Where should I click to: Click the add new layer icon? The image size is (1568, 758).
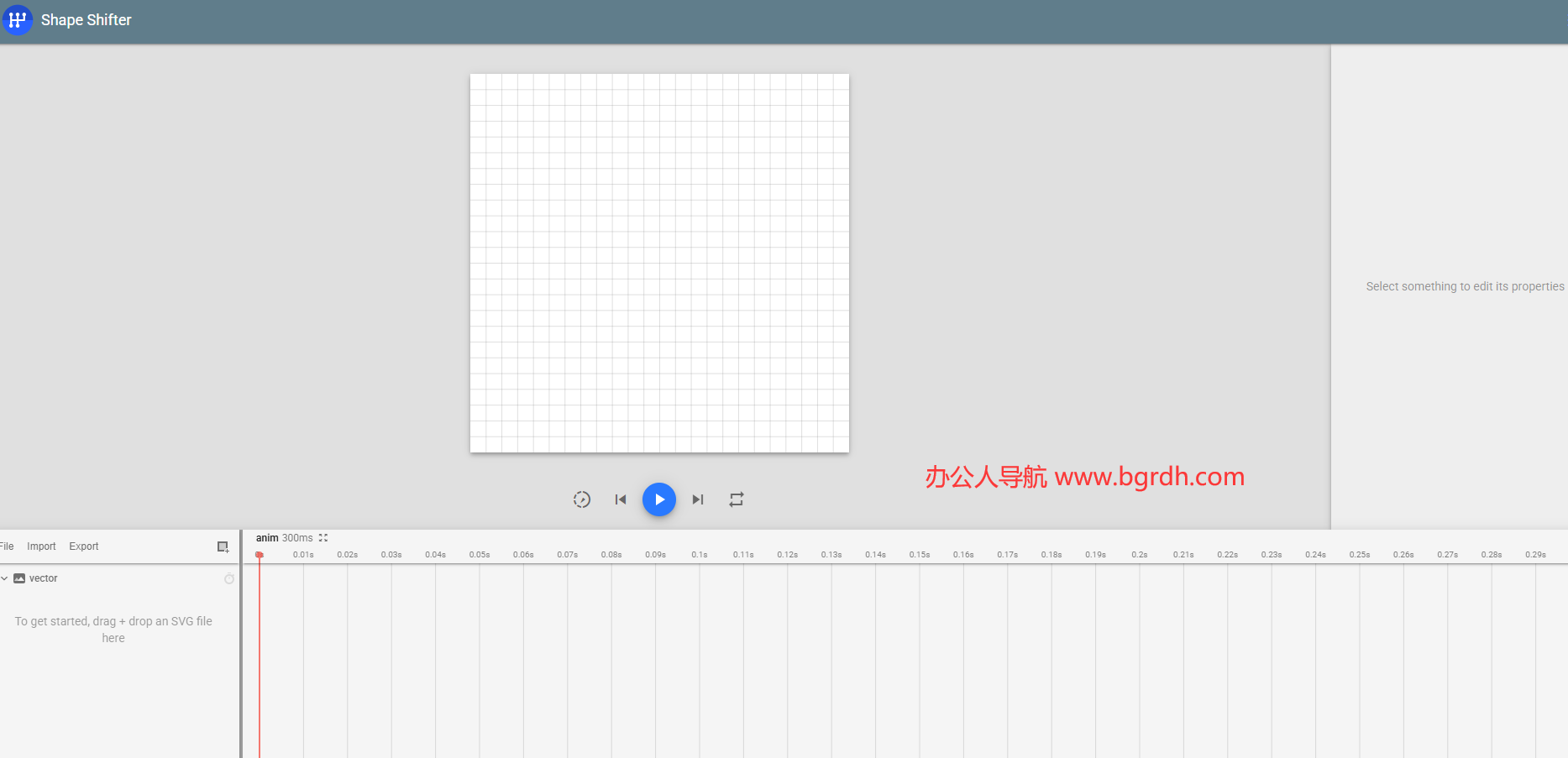tap(223, 546)
